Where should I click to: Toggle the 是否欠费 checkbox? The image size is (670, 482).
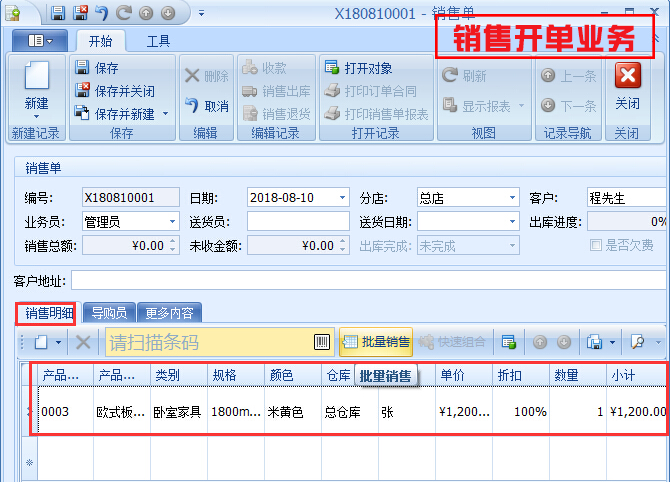pyautogui.click(x=597, y=245)
